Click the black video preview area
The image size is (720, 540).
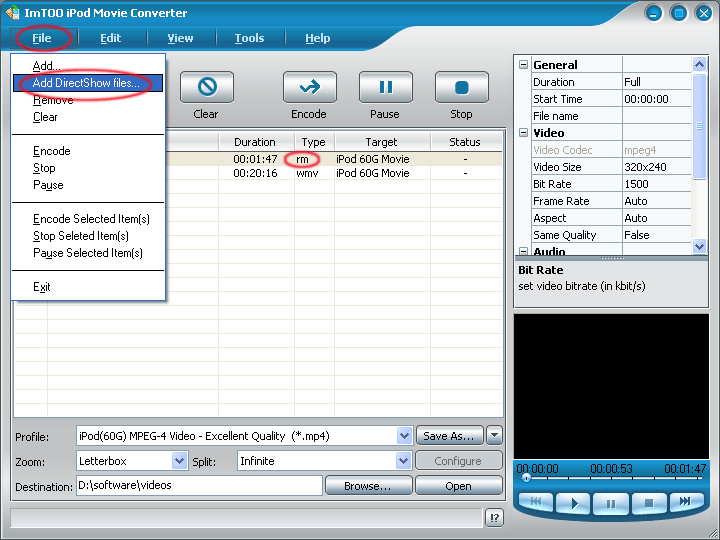coord(611,386)
